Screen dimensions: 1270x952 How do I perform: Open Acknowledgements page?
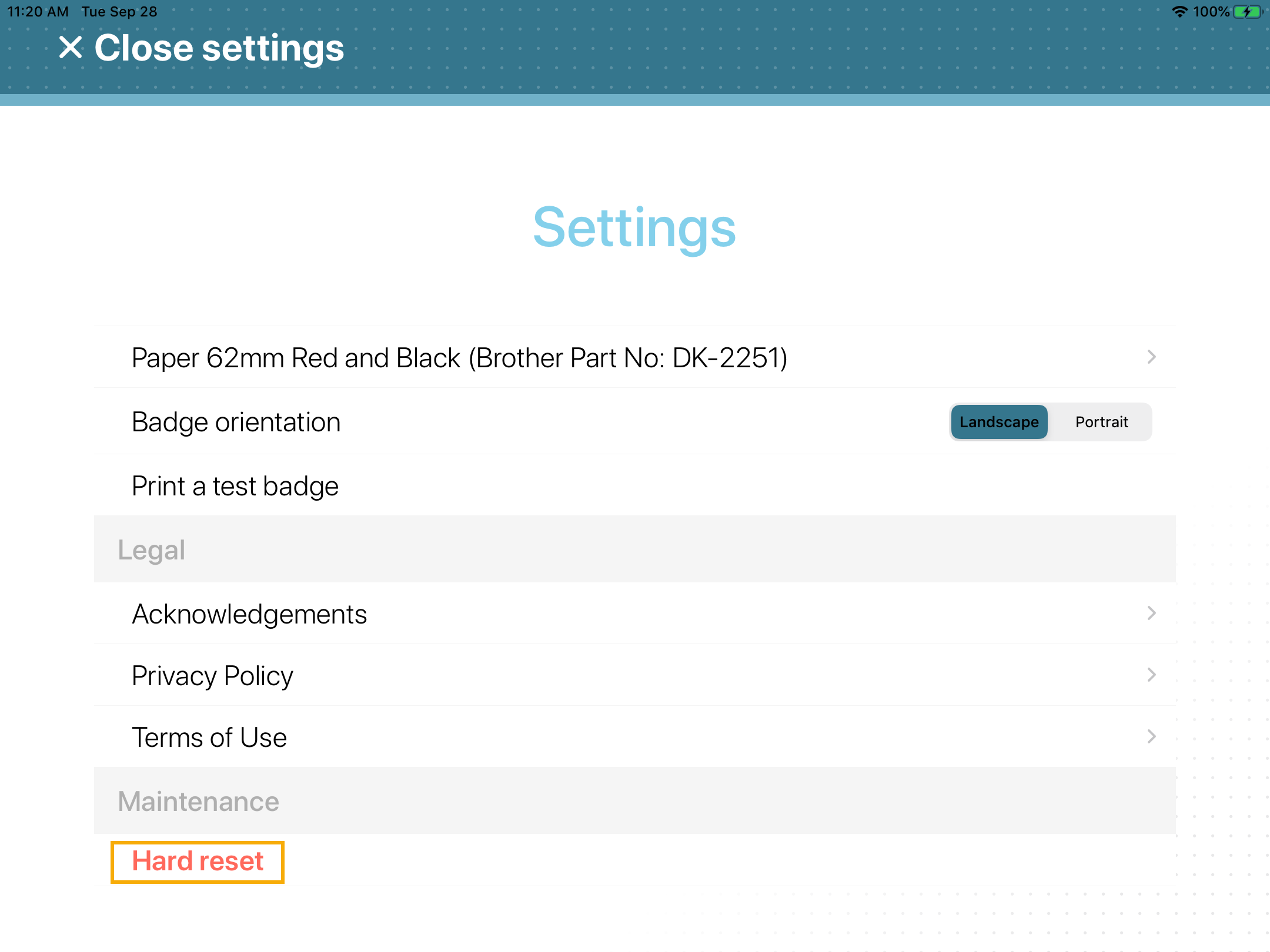click(x=249, y=614)
